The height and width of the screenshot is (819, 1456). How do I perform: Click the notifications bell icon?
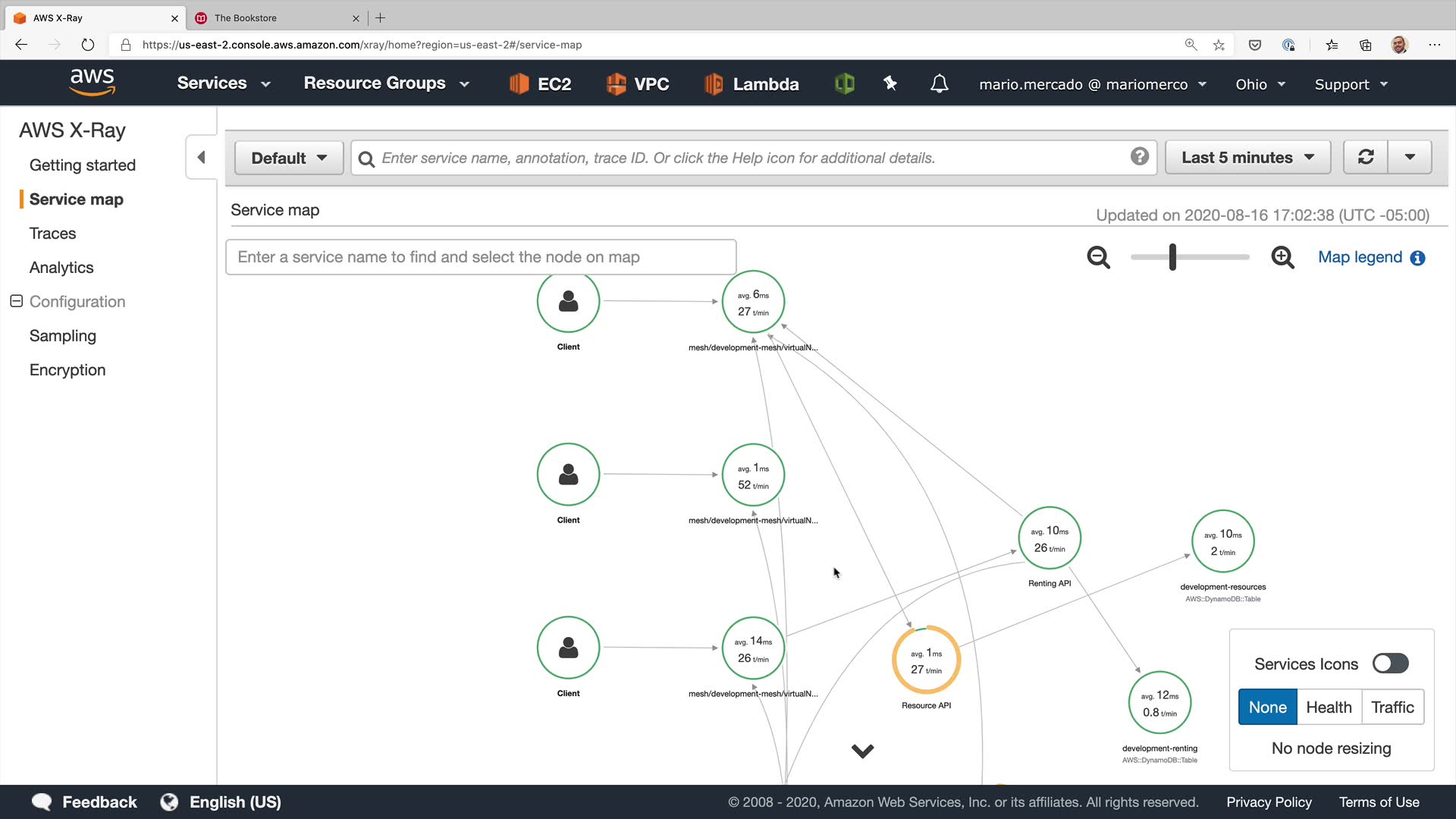click(939, 83)
